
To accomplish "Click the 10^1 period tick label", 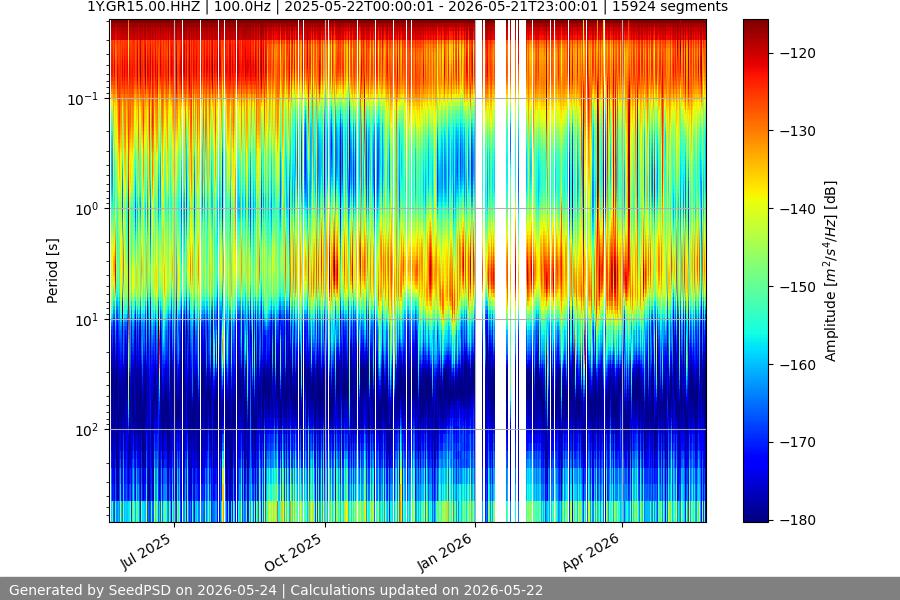I will point(87,320).
